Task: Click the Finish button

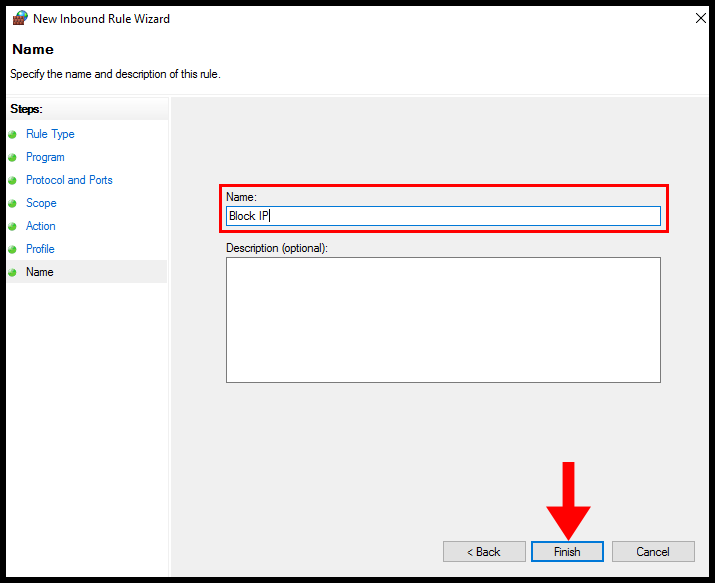Action: coord(567,552)
